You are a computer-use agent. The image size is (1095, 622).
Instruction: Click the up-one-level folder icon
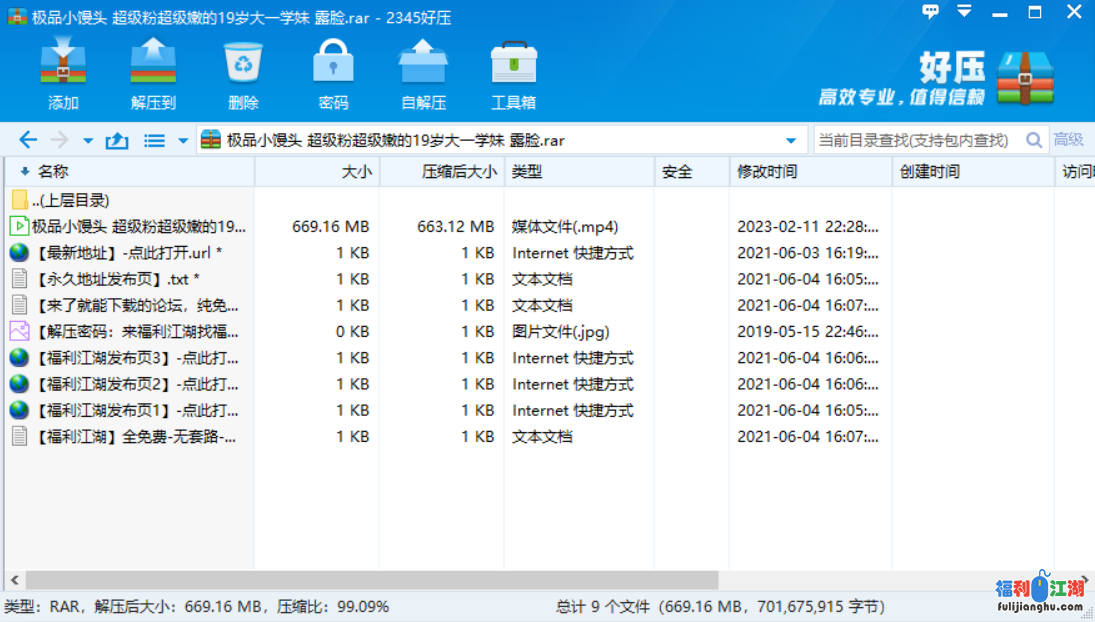pos(117,141)
